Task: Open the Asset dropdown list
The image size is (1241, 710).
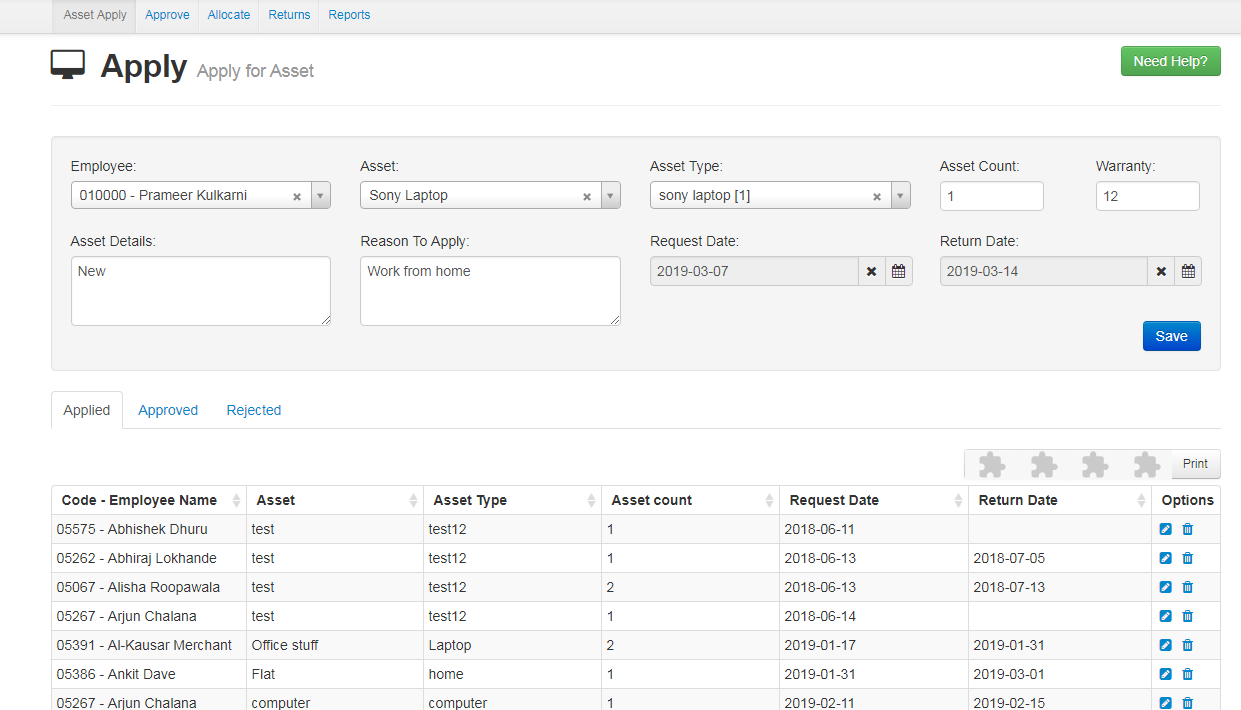Action: 610,196
